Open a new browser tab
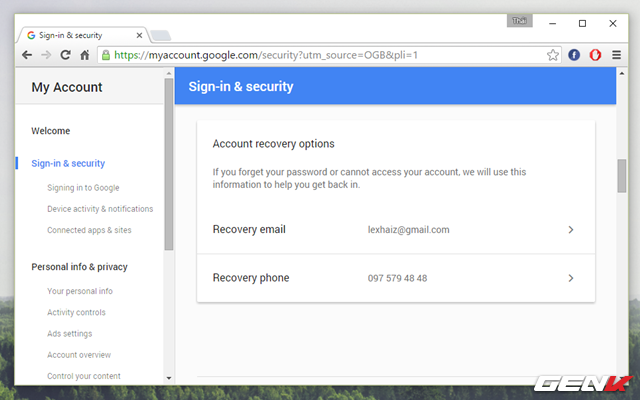Screen dimensions: 640x400 [x=160, y=36]
